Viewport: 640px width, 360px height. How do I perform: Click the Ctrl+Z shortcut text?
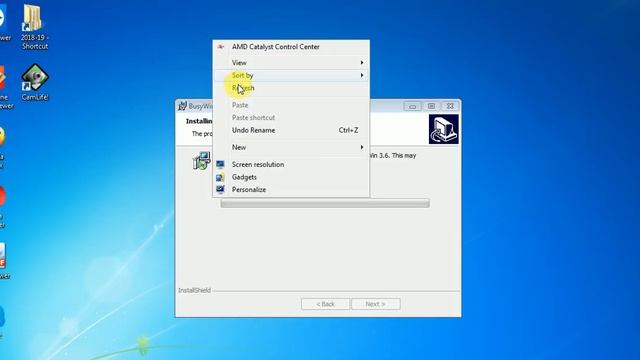coord(348,130)
